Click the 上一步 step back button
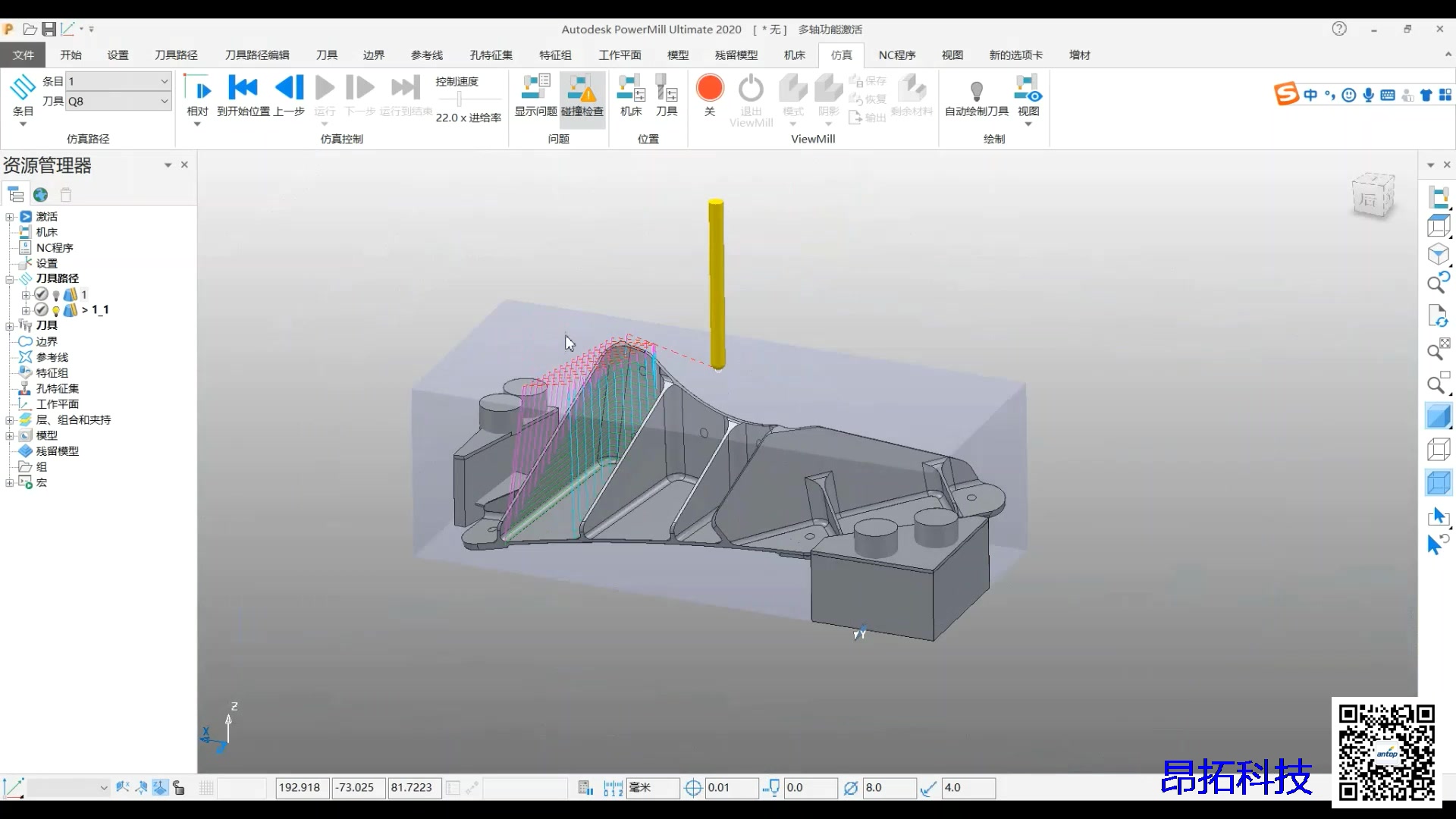 (x=289, y=96)
